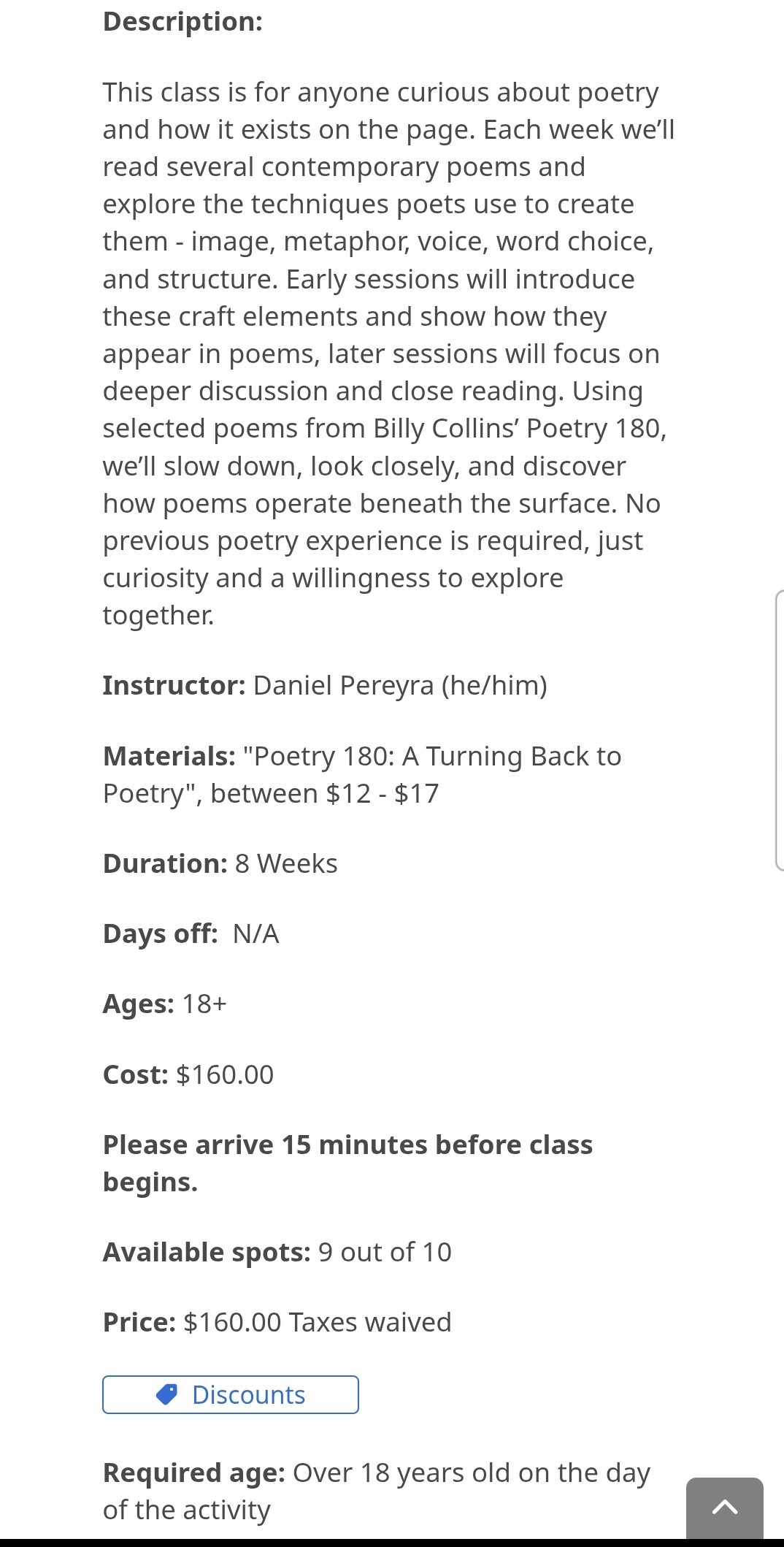Click the Instructor label

click(x=174, y=685)
